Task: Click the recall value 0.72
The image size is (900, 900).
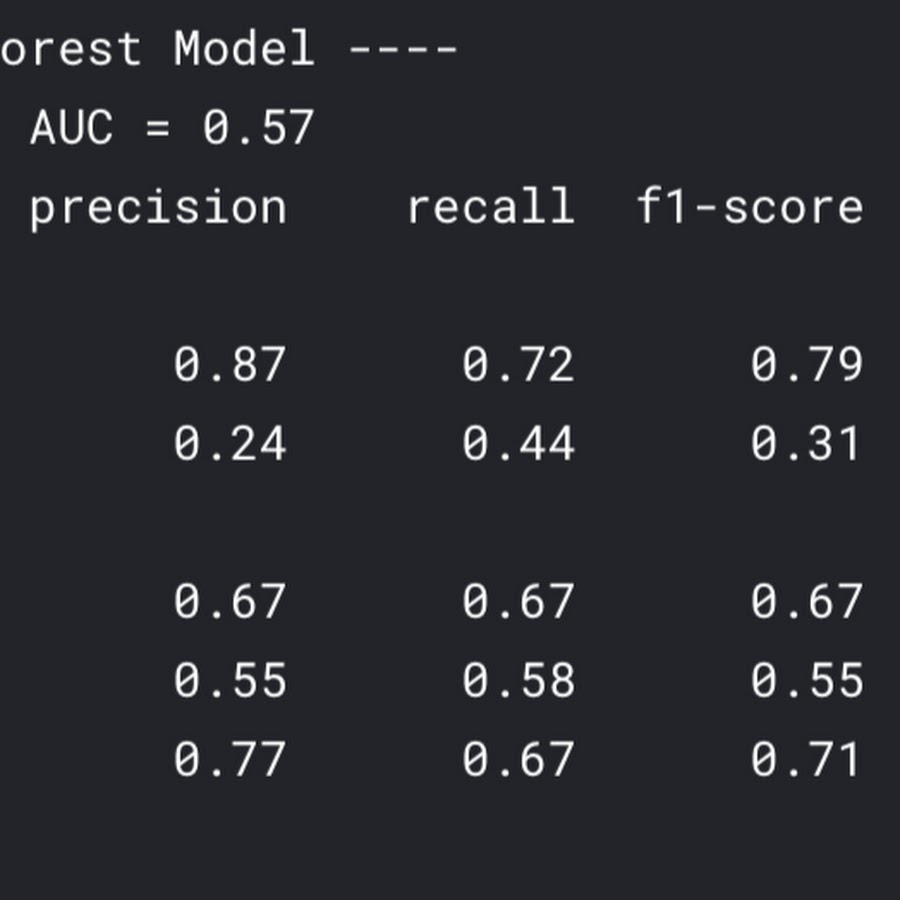Action: tap(518, 364)
